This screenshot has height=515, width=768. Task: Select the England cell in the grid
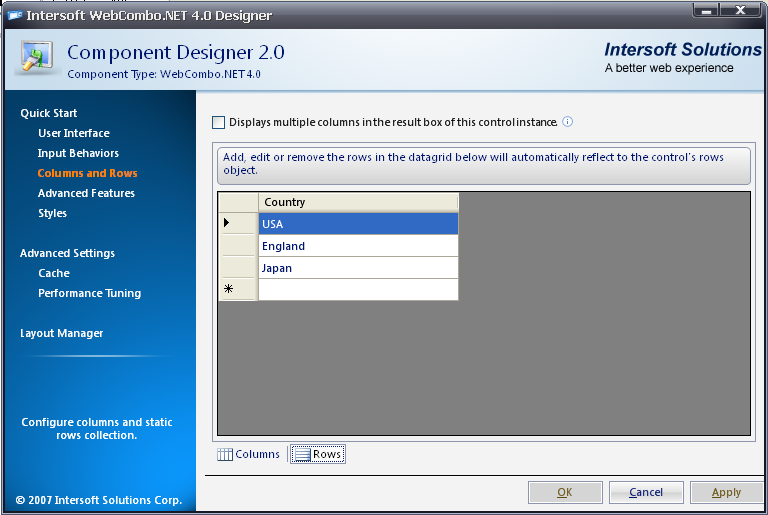pyautogui.click(x=358, y=246)
